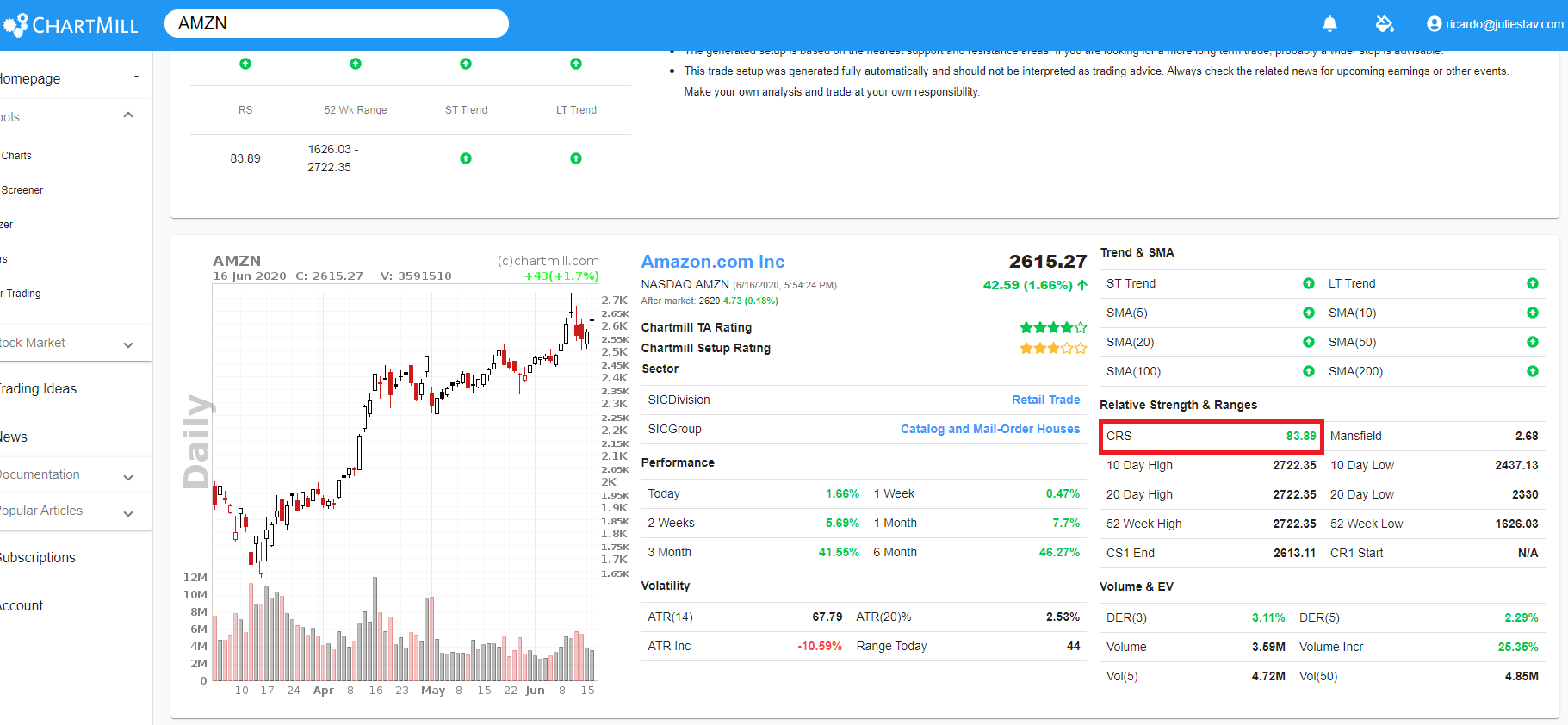
Task: Click the CS1 End value 2613.11
Action: tap(1295, 553)
